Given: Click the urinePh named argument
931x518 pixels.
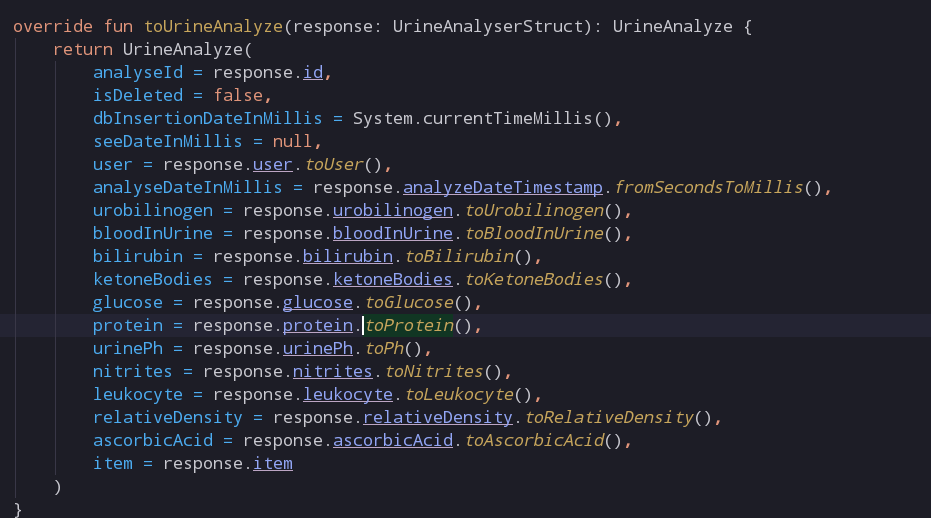Looking at the screenshot, I should (128, 349).
